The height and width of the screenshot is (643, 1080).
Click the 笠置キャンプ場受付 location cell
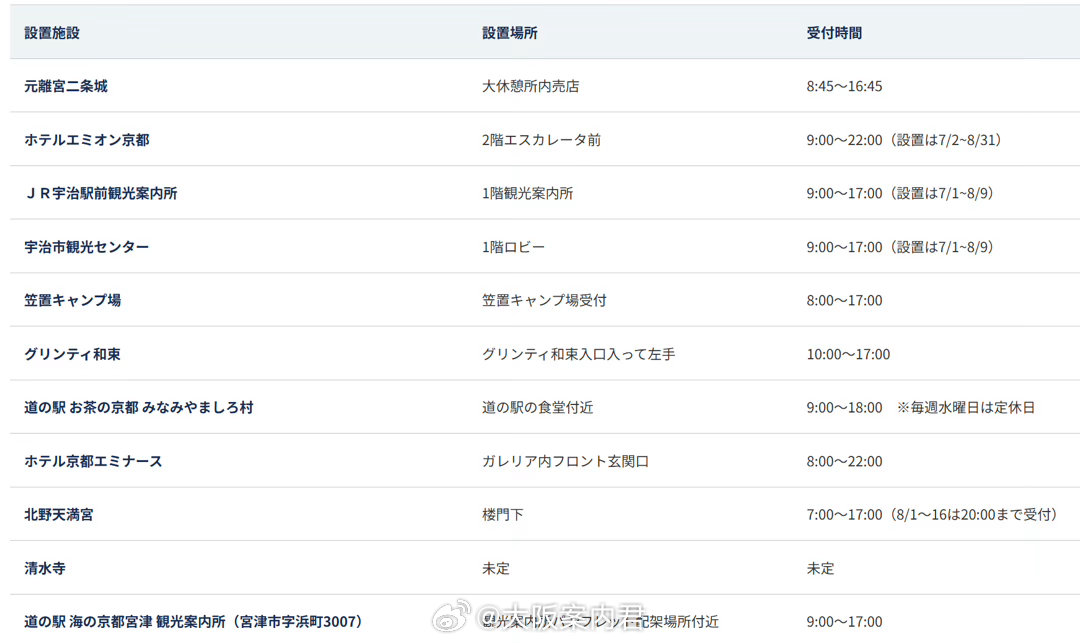pyautogui.click(x=544, y=300)
